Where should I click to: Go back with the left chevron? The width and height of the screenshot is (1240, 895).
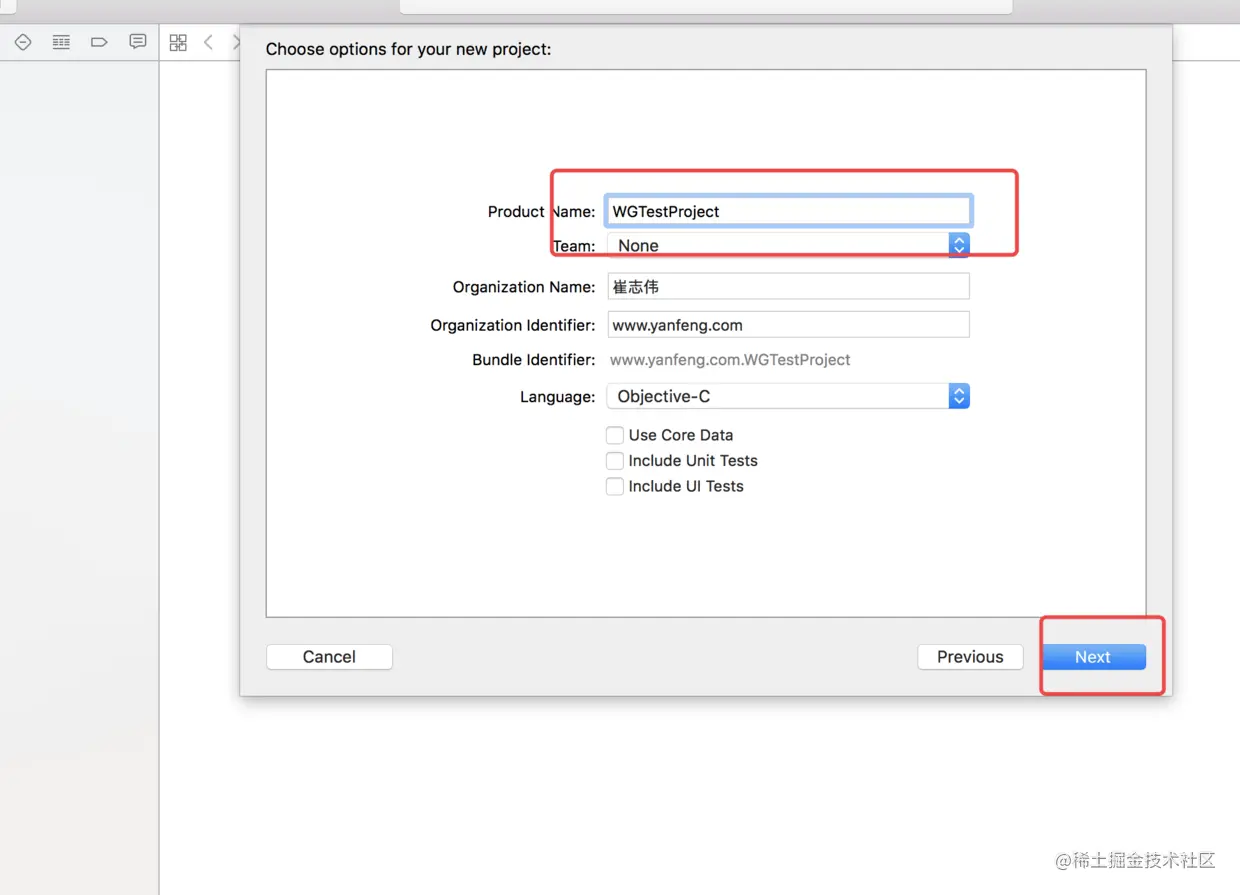(x=208, y=42)
